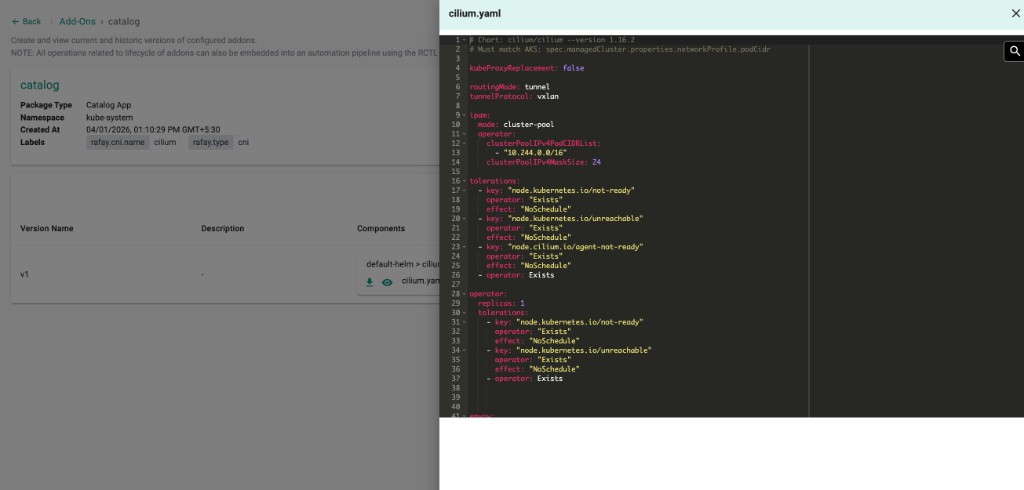The height and width of the screenshot is (490, 1024).
Task: Download the cilium.yaml component file
Action: click(369, 282)
